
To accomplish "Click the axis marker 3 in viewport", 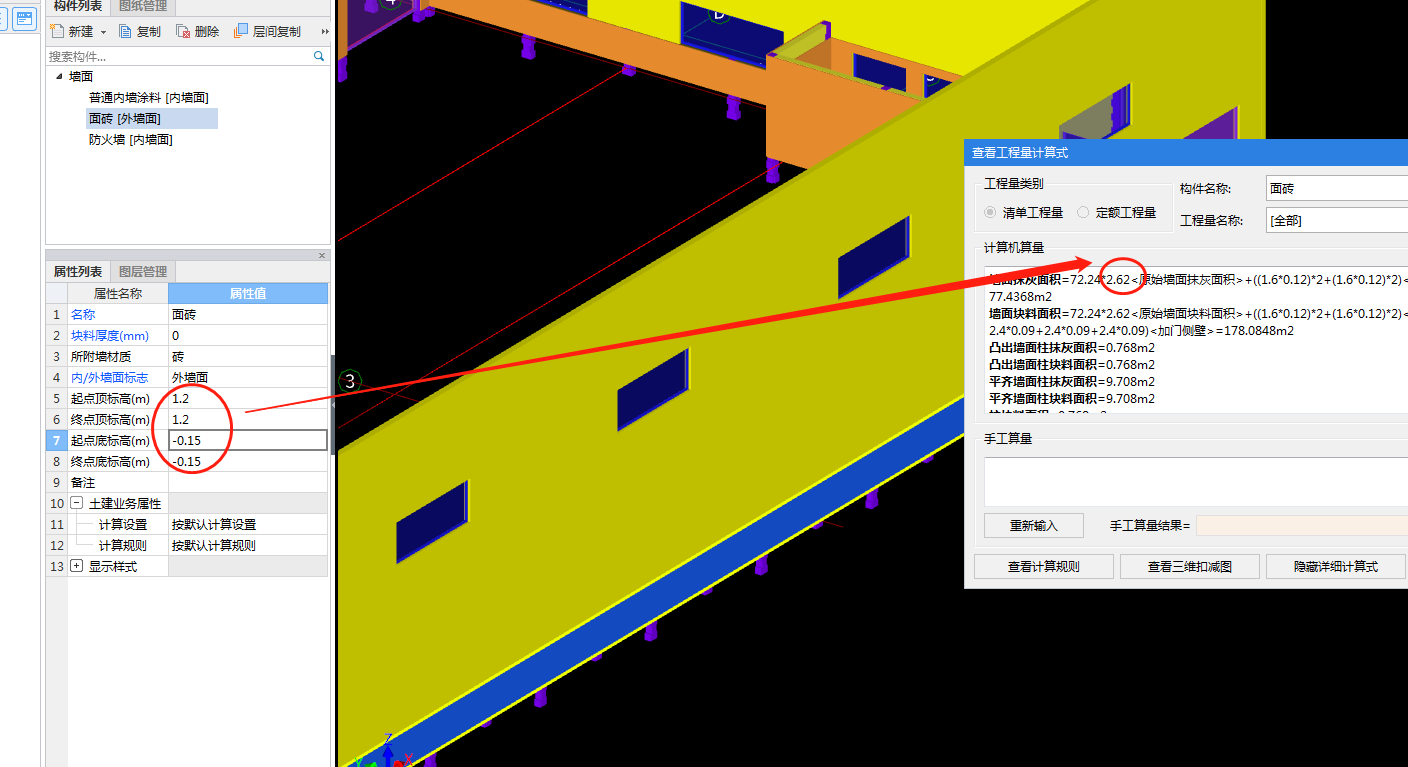I will point(349,381).
